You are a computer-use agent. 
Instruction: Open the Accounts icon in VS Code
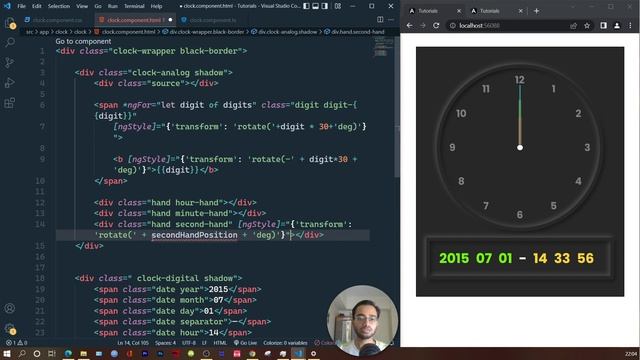click(x=10, y=308)
